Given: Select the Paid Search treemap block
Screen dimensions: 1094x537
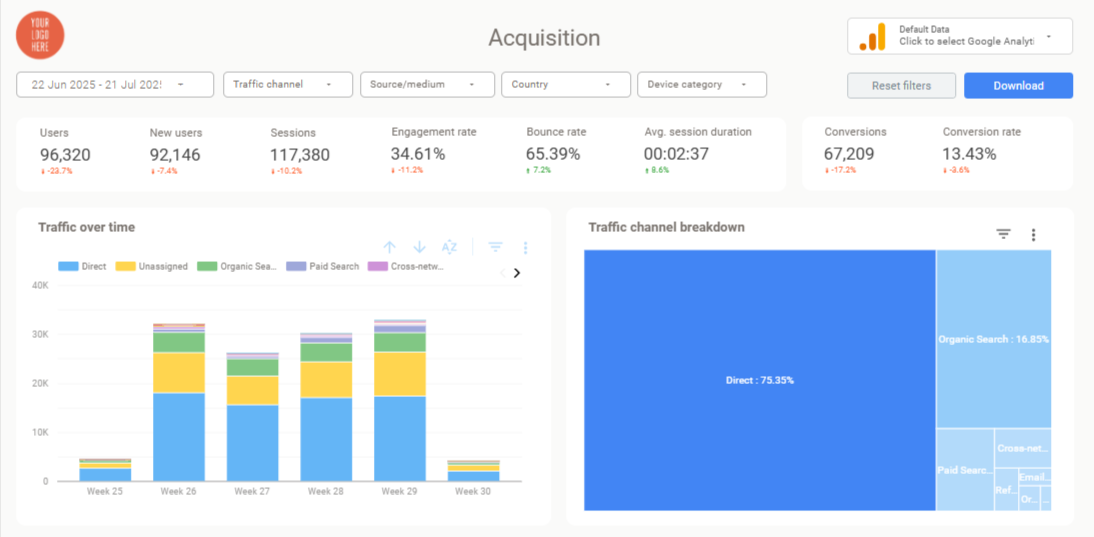Looking at the screenshot, I should point(965,469).
